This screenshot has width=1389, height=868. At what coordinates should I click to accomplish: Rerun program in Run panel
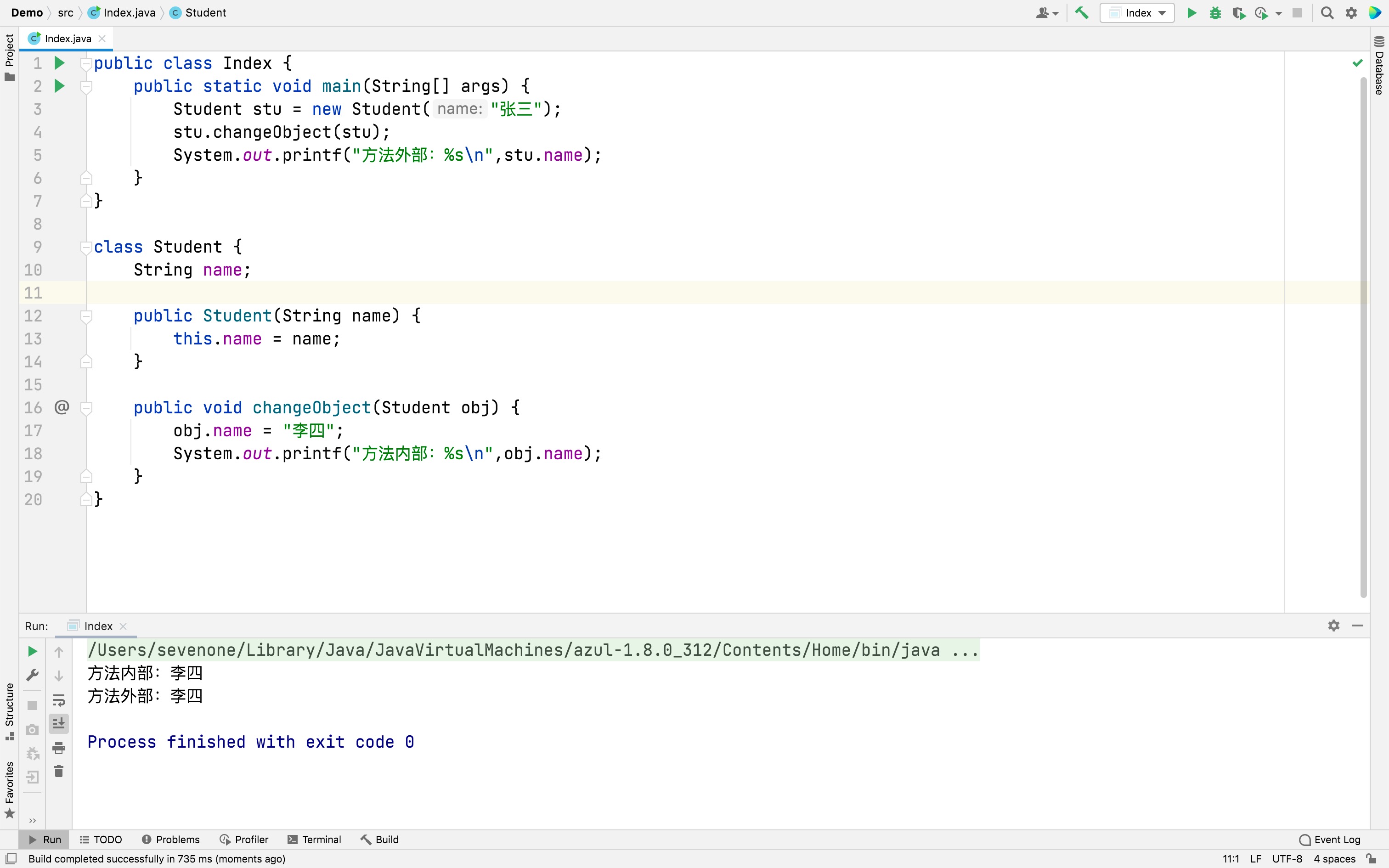[x=33, y=651]
